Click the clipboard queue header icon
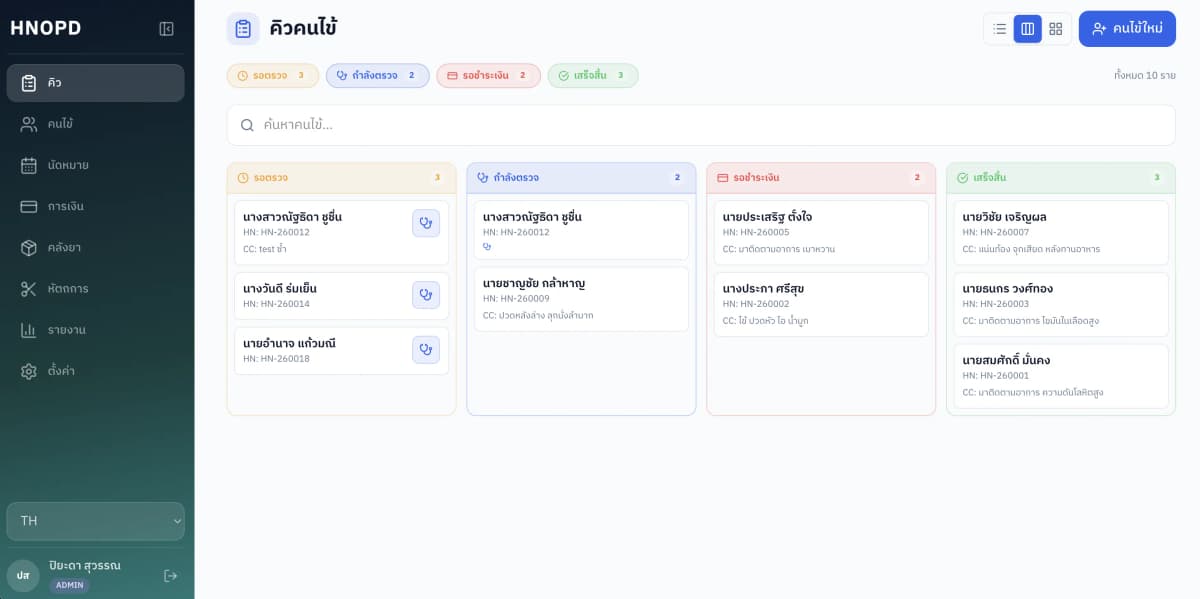 [x=243, y=29]
